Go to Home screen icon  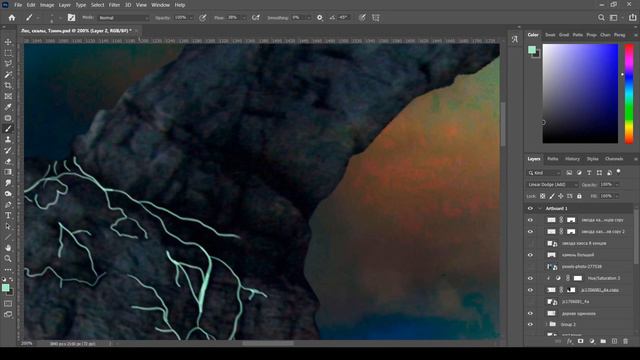pyautogui.click(x=12, y=18)
